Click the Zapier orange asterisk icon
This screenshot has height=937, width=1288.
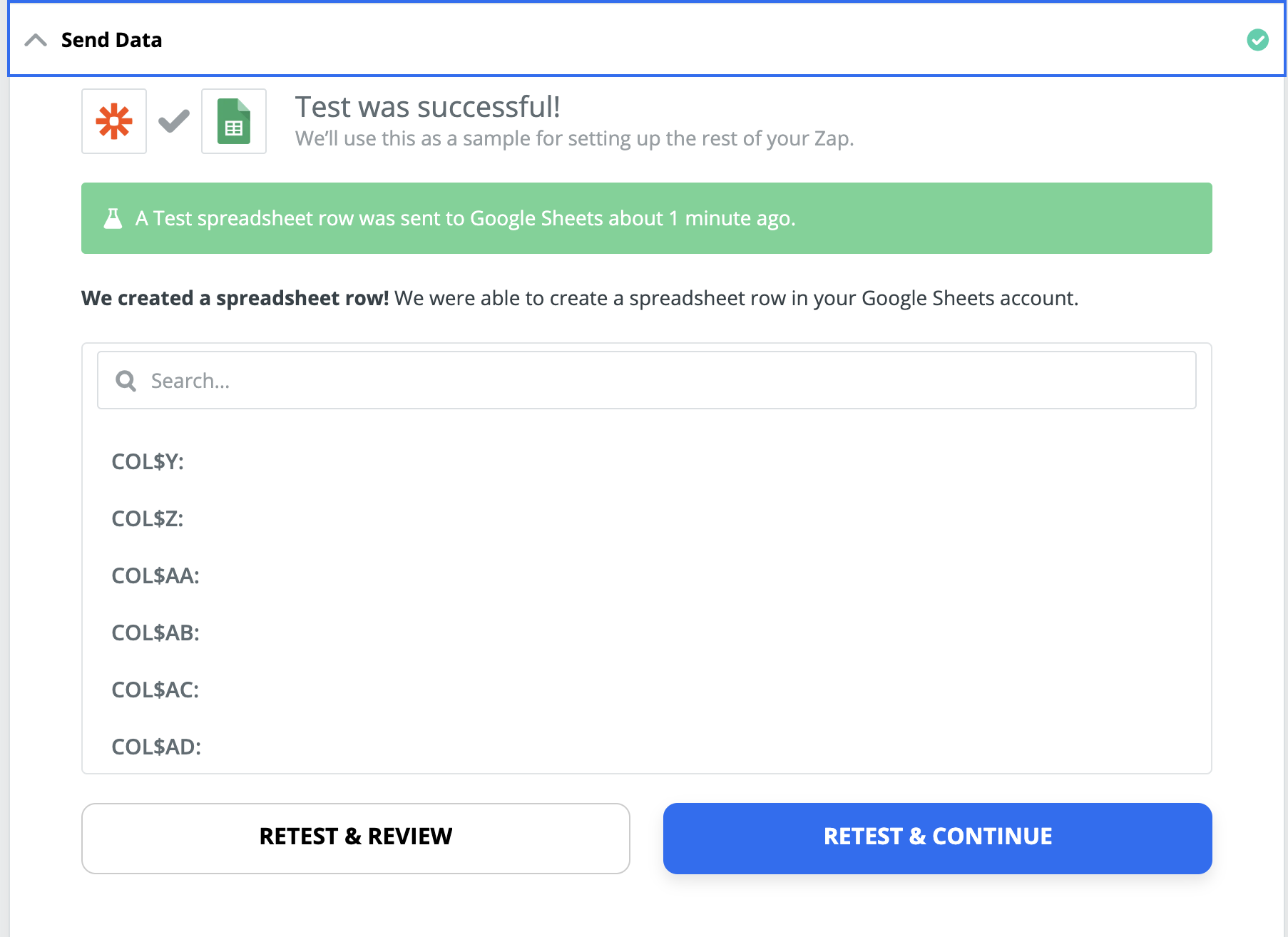coord(114,121)
